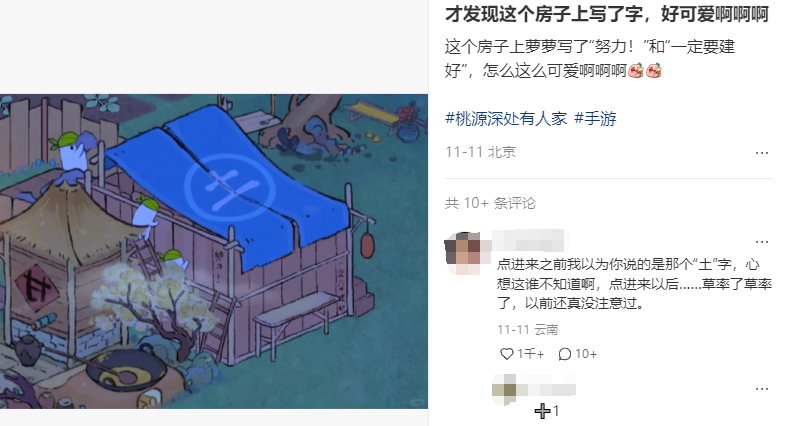Image resolution: width=787 pixels, height=426 pixels.
Task: Open three-dot menu on first comment
Action: [x=762, y=242]
